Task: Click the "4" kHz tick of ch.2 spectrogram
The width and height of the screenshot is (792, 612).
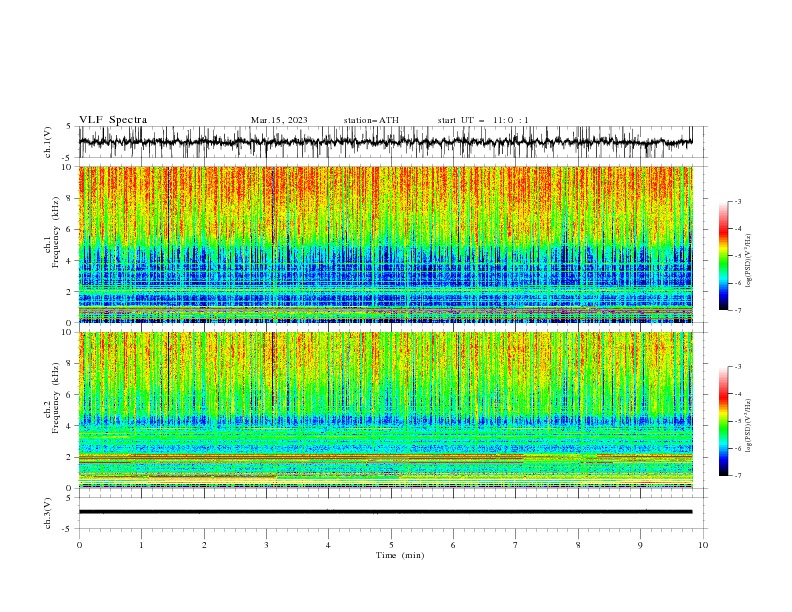Action: [x=71, y=426]
